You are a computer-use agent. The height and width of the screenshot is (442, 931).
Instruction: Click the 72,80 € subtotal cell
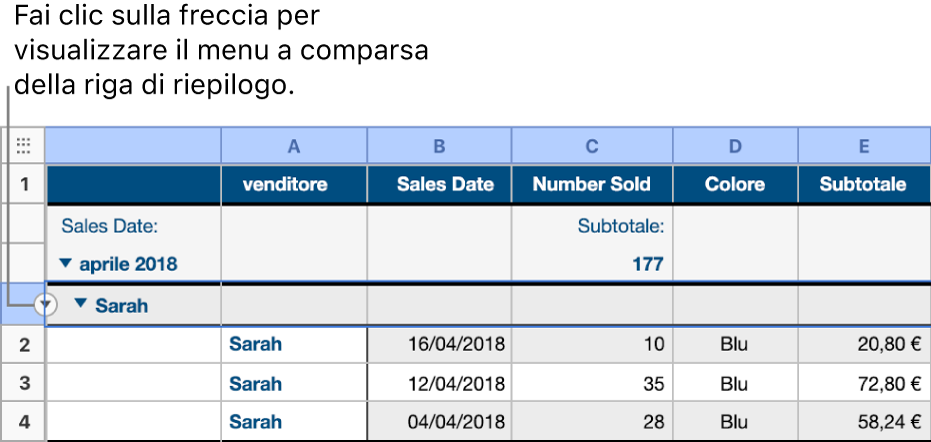pos(863,383)
